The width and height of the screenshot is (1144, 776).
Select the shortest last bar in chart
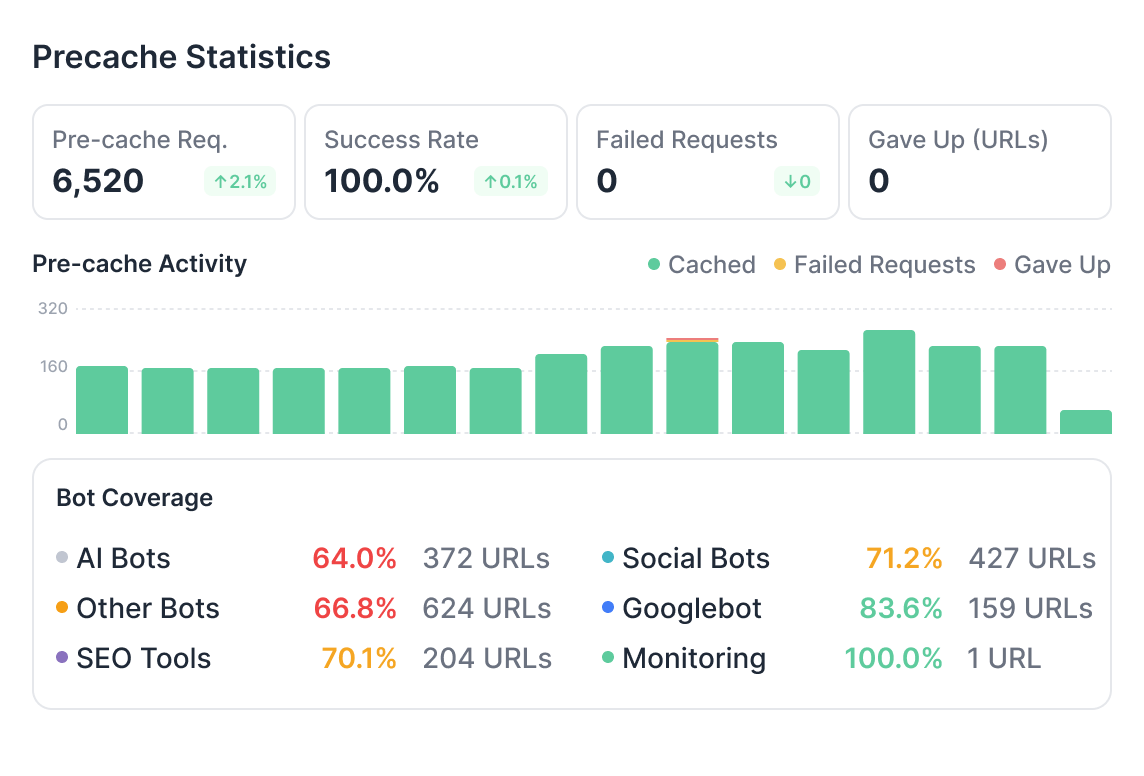point(1086,422)
